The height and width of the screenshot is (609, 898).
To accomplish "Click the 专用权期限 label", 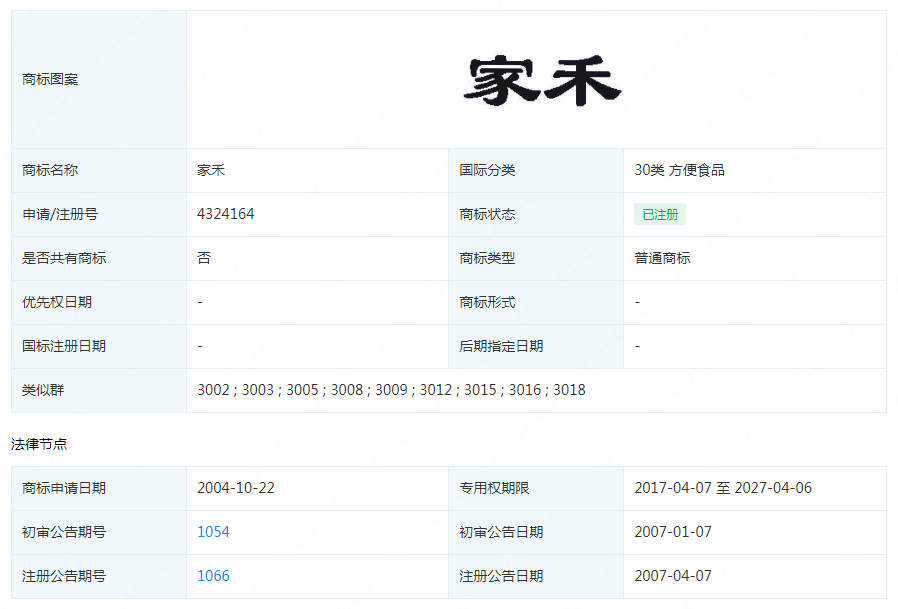I will (494, 488).
